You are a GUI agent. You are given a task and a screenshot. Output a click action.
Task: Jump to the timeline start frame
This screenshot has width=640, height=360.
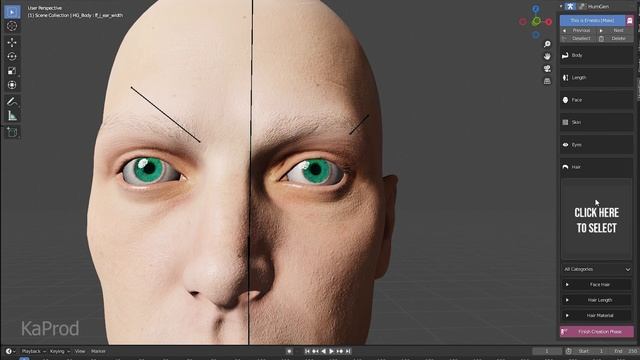pos(307,351)
